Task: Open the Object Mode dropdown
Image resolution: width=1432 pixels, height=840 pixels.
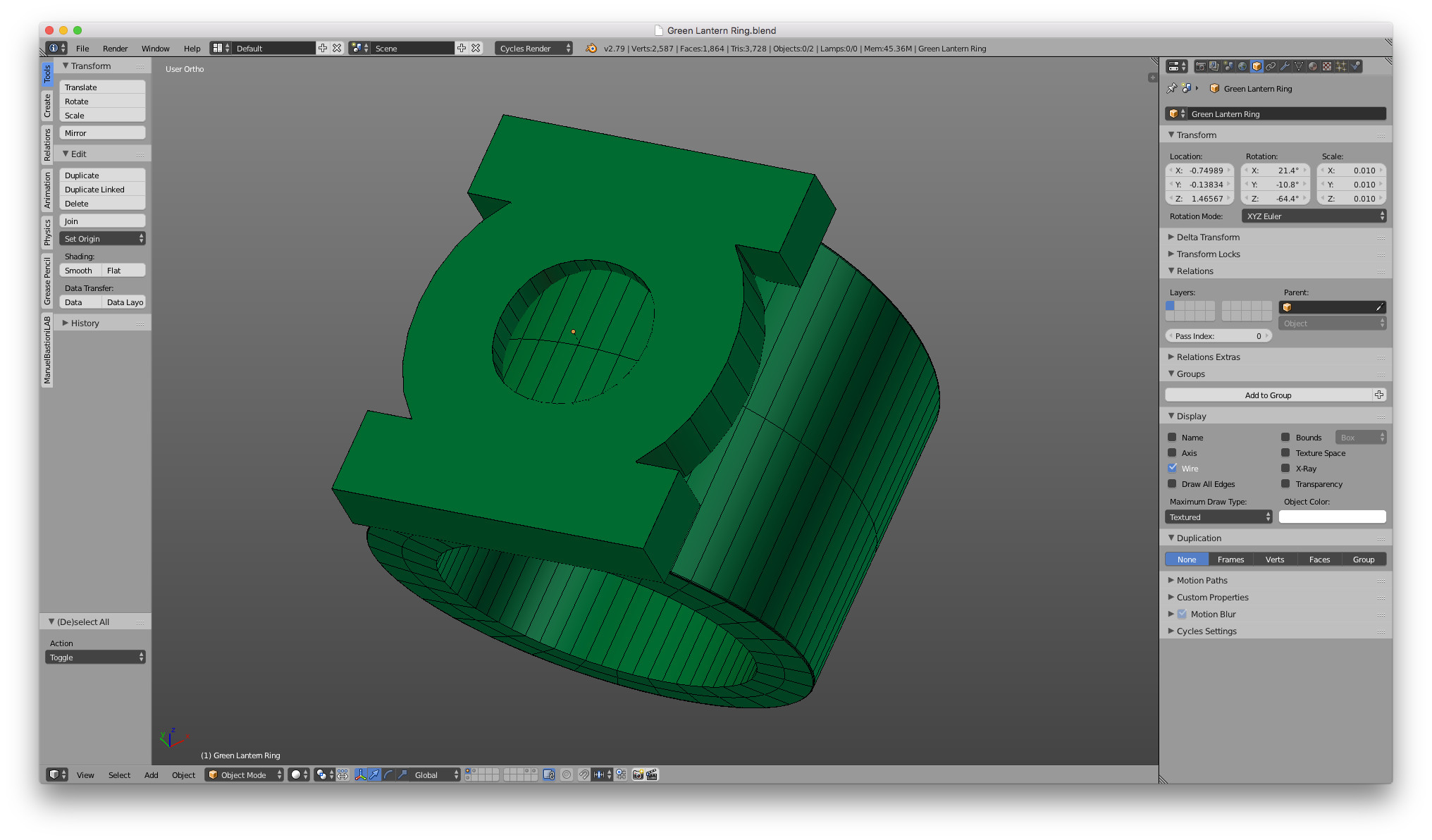Action: (245, 774)
